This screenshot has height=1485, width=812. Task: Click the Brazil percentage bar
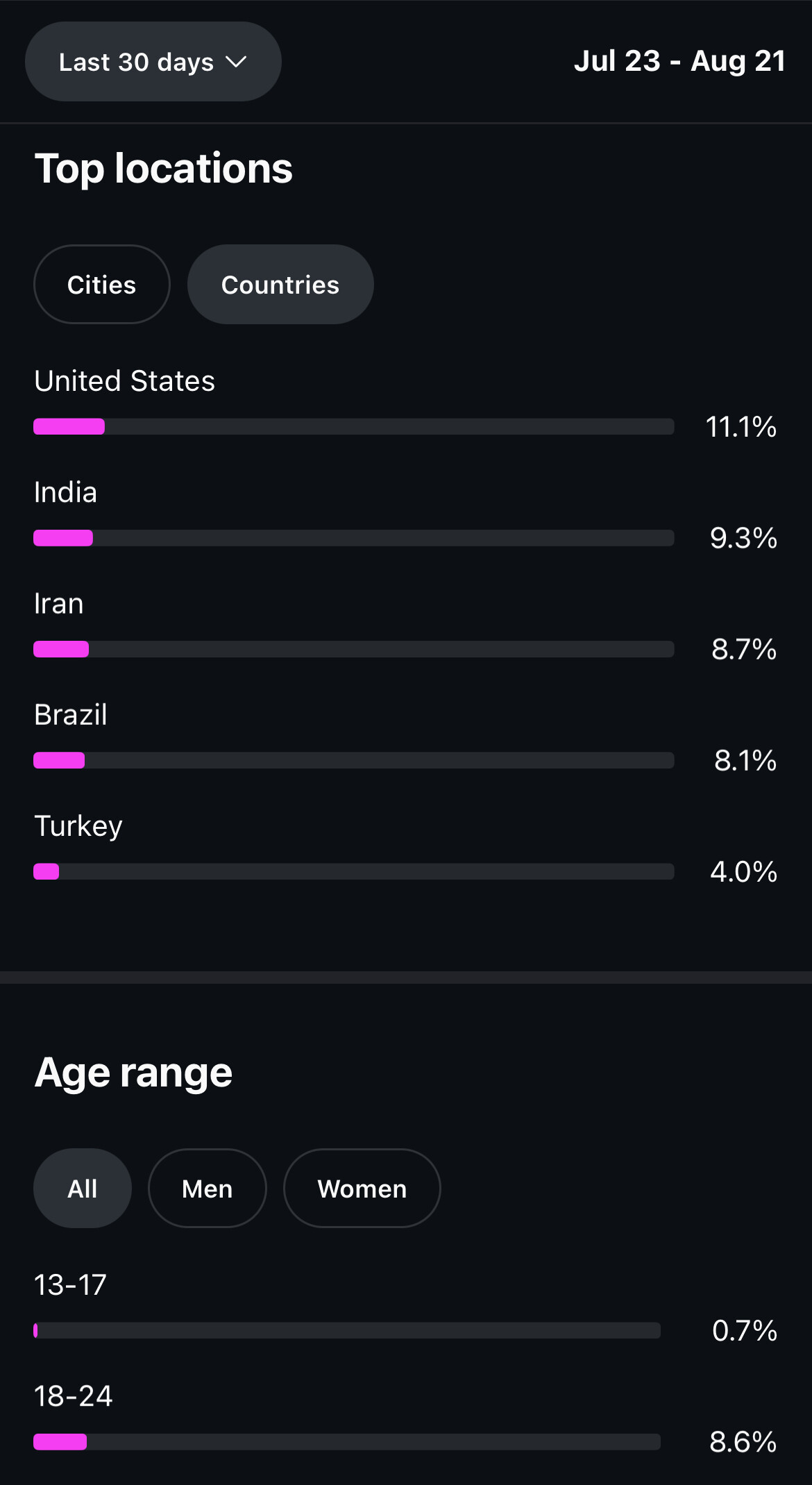353,760
